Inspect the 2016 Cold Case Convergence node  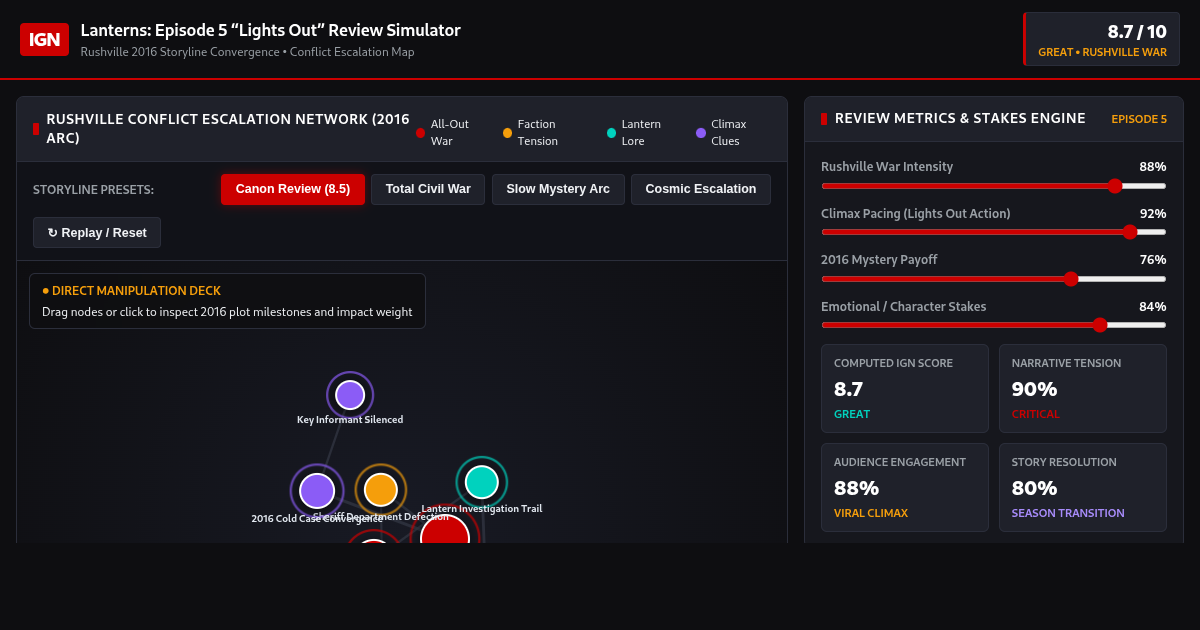coord(317,491)
